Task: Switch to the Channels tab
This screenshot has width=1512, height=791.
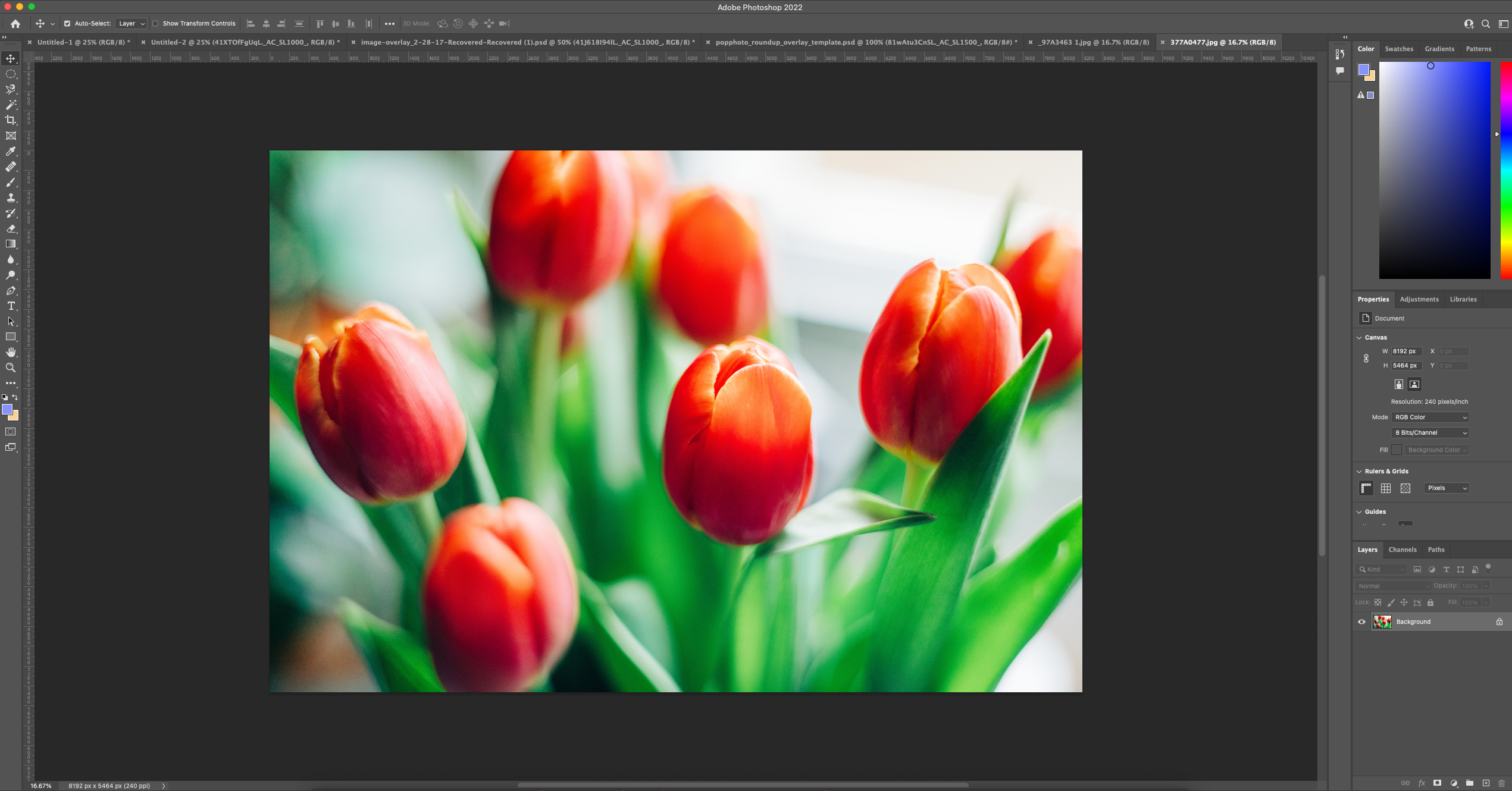Action: click(x=1403, y=550)
